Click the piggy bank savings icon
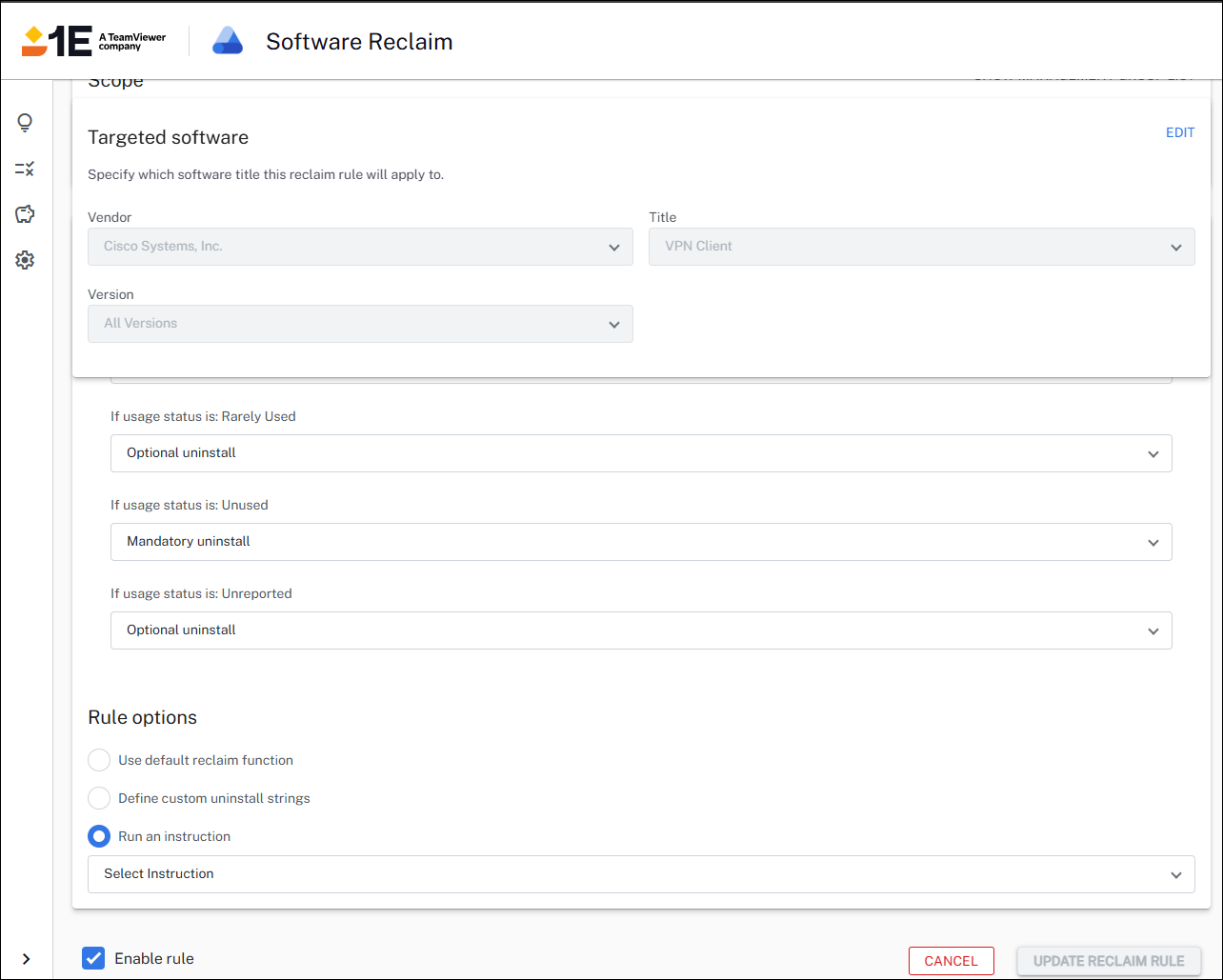Screen dimensions: 1223x980 click(25, 214)
